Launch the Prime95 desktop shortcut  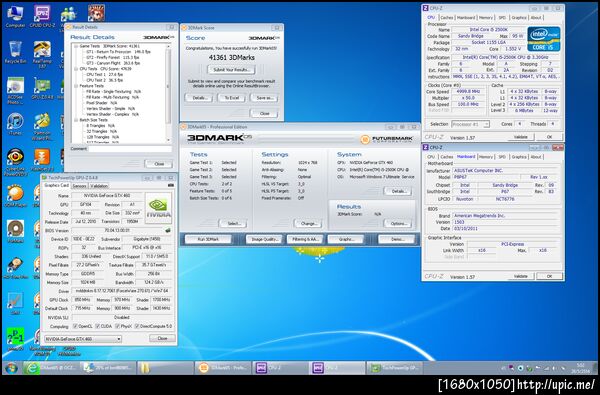(x=15, y=338)
